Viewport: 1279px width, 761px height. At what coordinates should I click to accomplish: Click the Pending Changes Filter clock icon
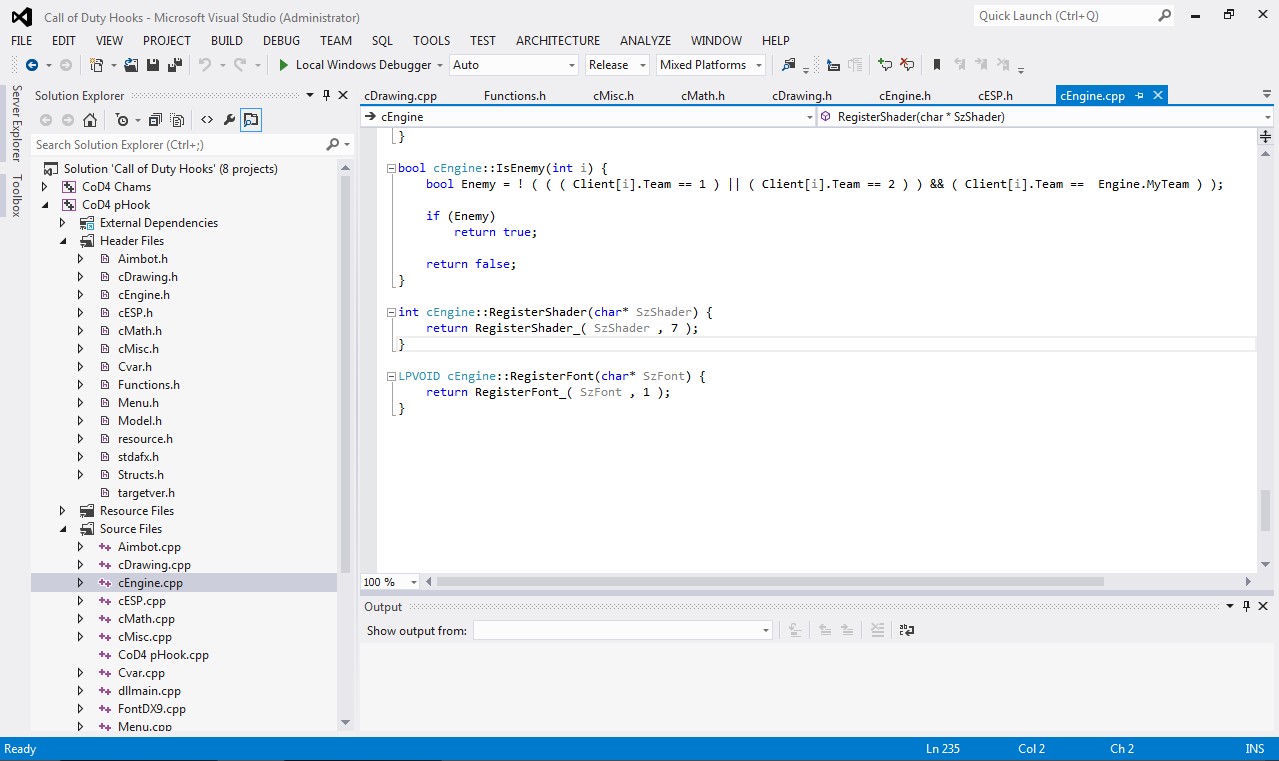point(122,120)
